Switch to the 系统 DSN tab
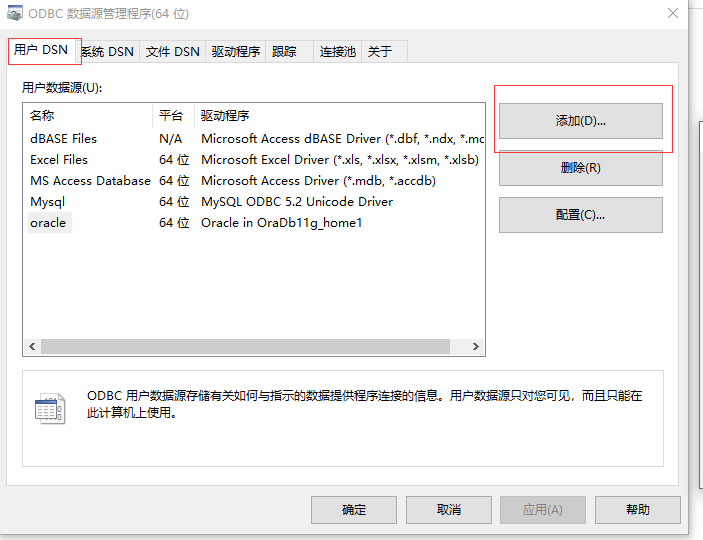This screenshot has width=703, height=540. pyautogui.click(x=108, y=52)
